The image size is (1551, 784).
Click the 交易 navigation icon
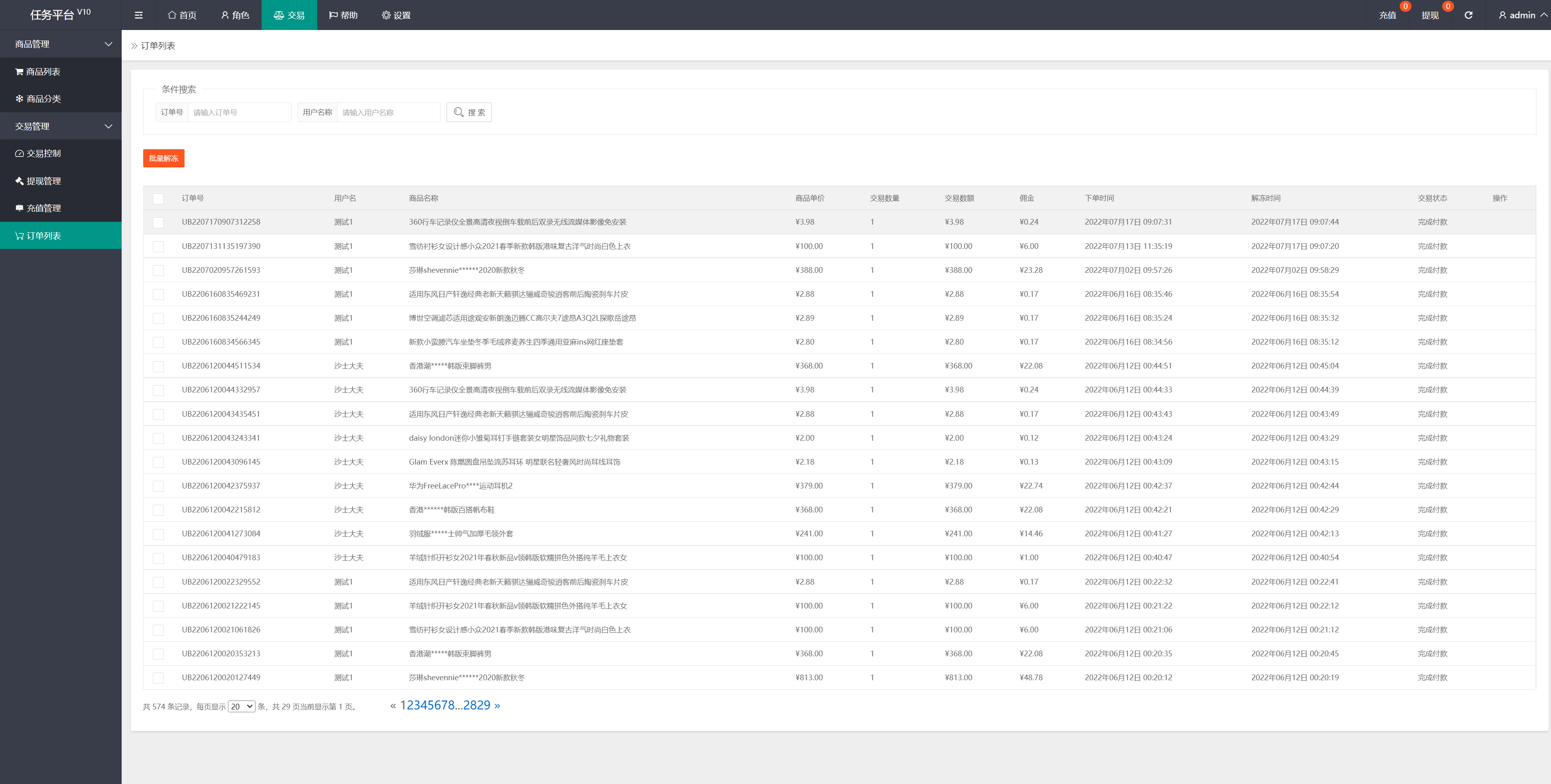point(278,14)
